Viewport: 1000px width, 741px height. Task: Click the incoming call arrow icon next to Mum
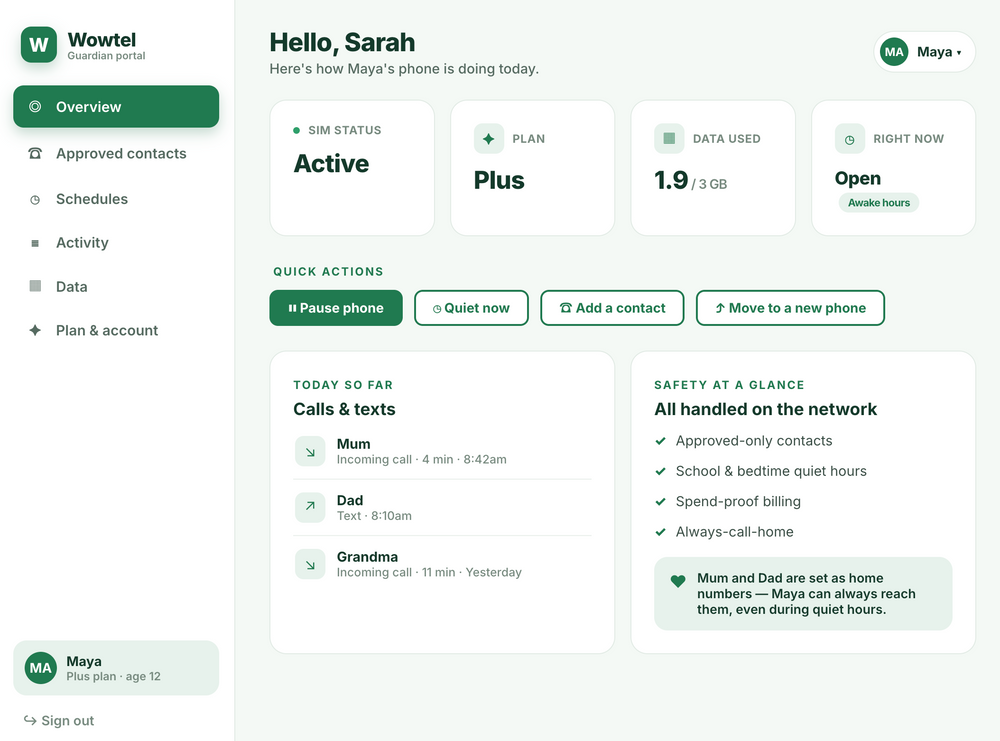tap(310, 451)
